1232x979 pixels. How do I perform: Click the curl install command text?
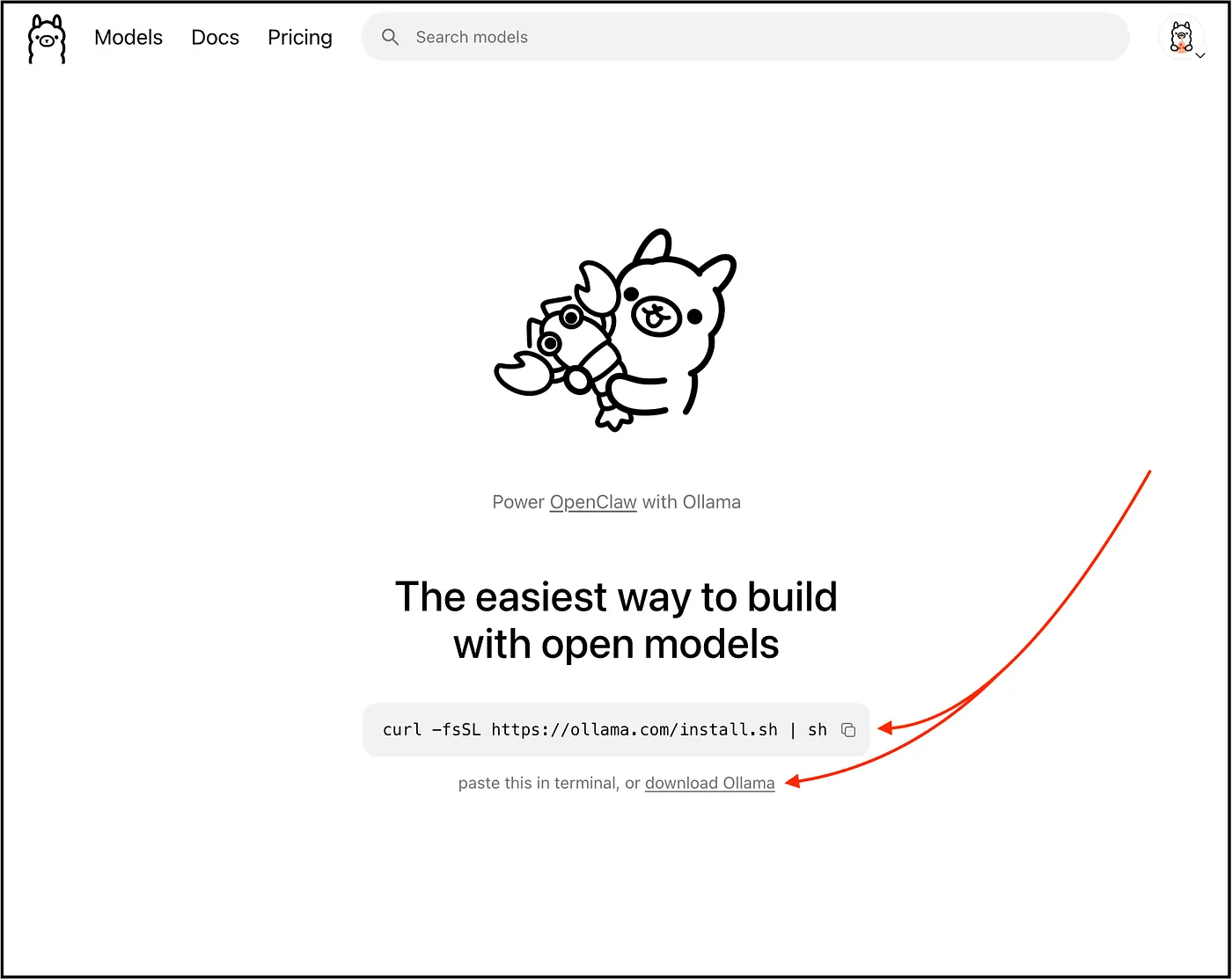coord(605,730)
